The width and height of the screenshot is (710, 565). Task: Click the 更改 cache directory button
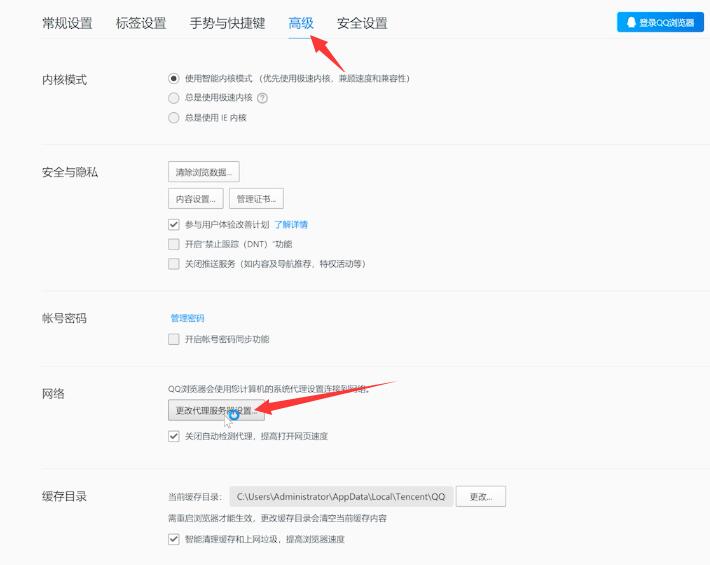[x=480, y=497]
